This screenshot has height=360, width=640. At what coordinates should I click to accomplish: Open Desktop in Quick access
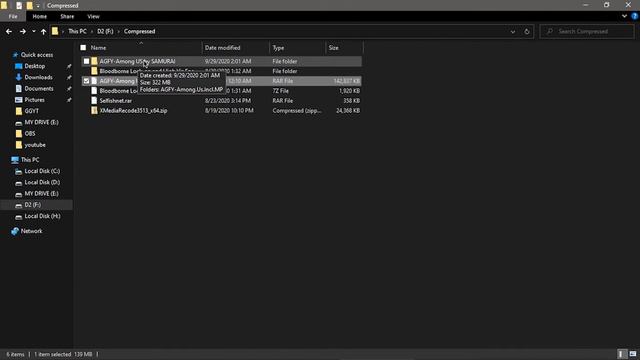coord(35,66)
